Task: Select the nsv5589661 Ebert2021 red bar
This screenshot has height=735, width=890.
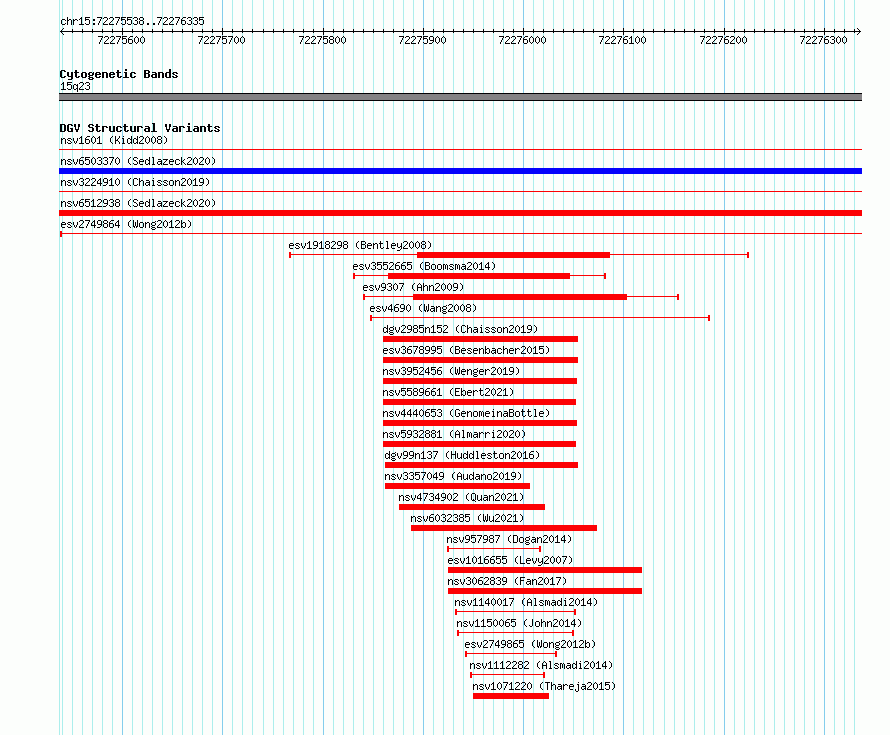Action: click(x=479, y=402)
